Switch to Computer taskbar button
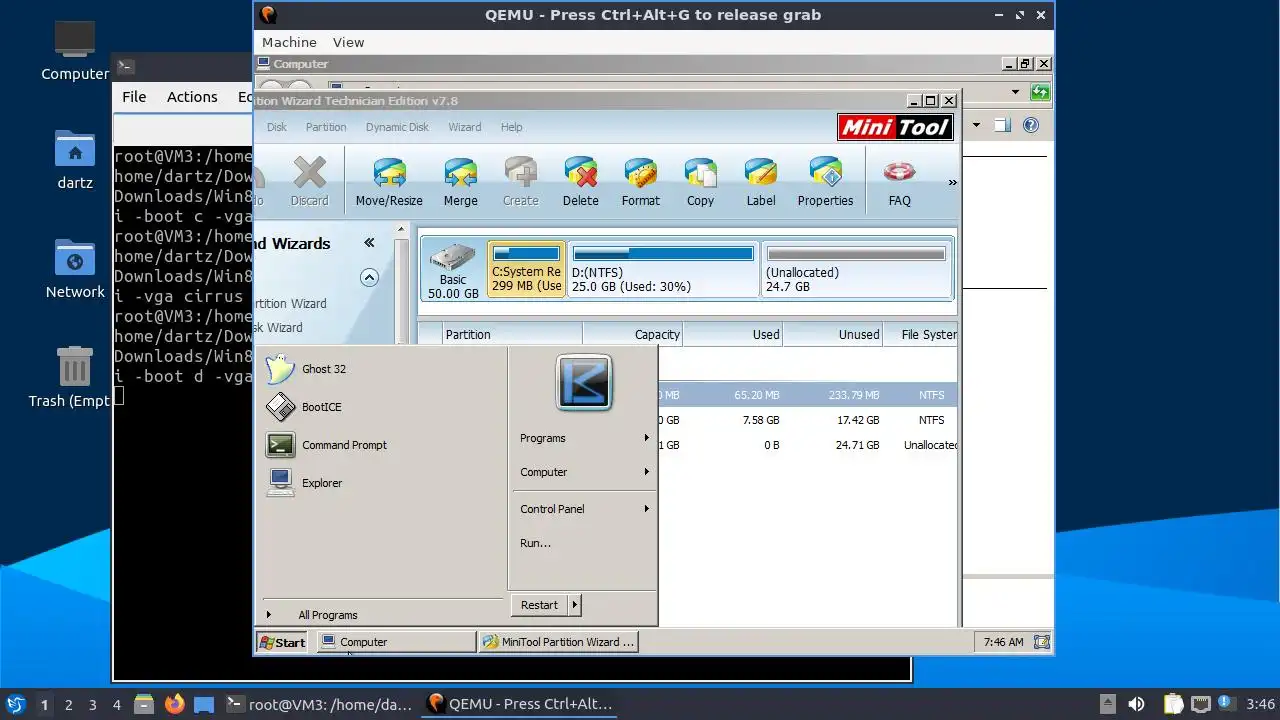Image resolution: width=1280 pixels, height=720 pixels. 396,642
